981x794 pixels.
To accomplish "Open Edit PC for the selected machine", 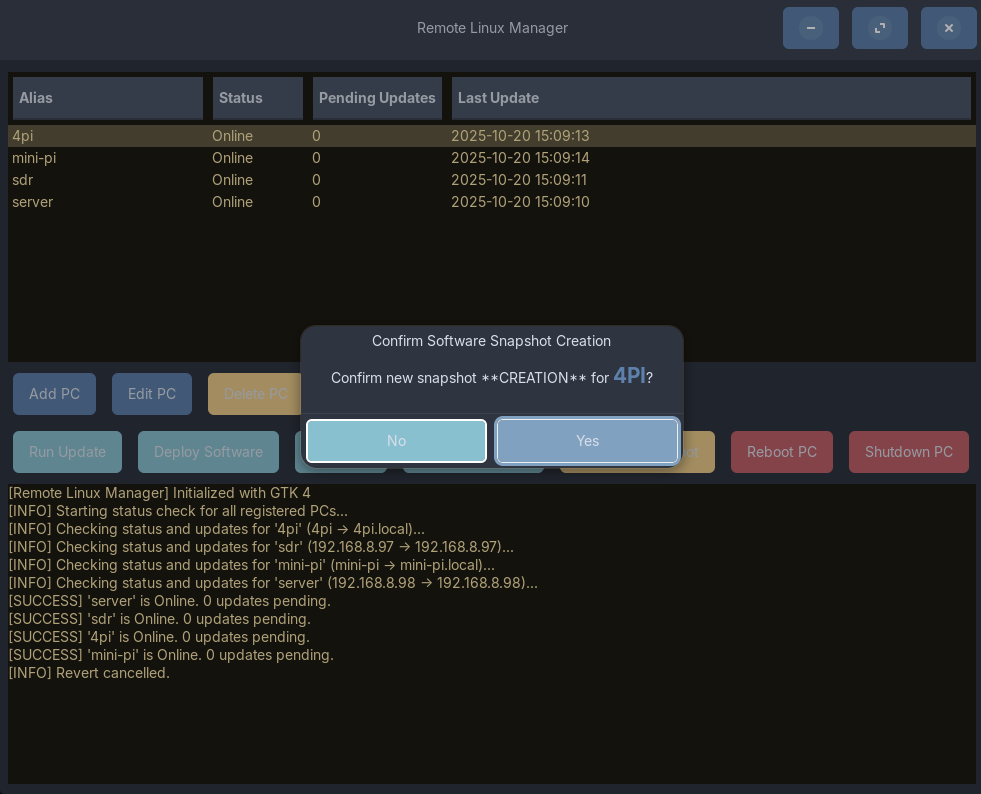I will pyautogui.click(x=151, y=394).
